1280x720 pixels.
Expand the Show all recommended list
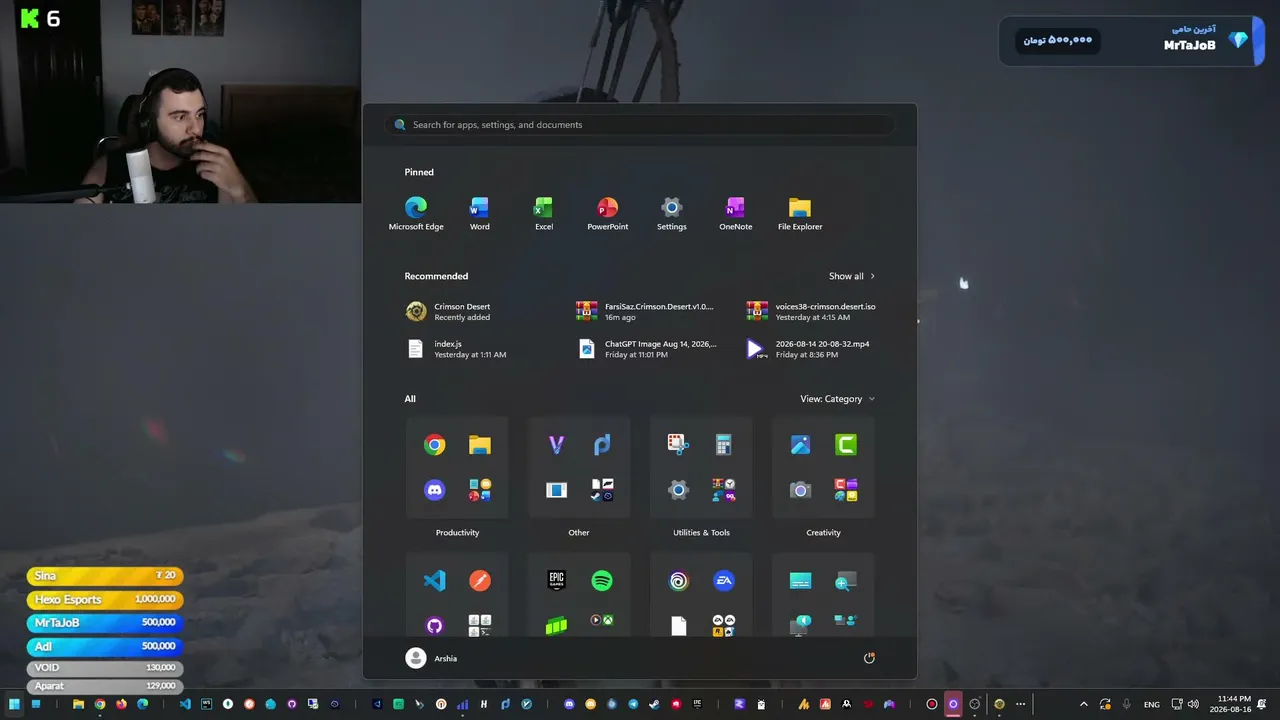point(852,276)
